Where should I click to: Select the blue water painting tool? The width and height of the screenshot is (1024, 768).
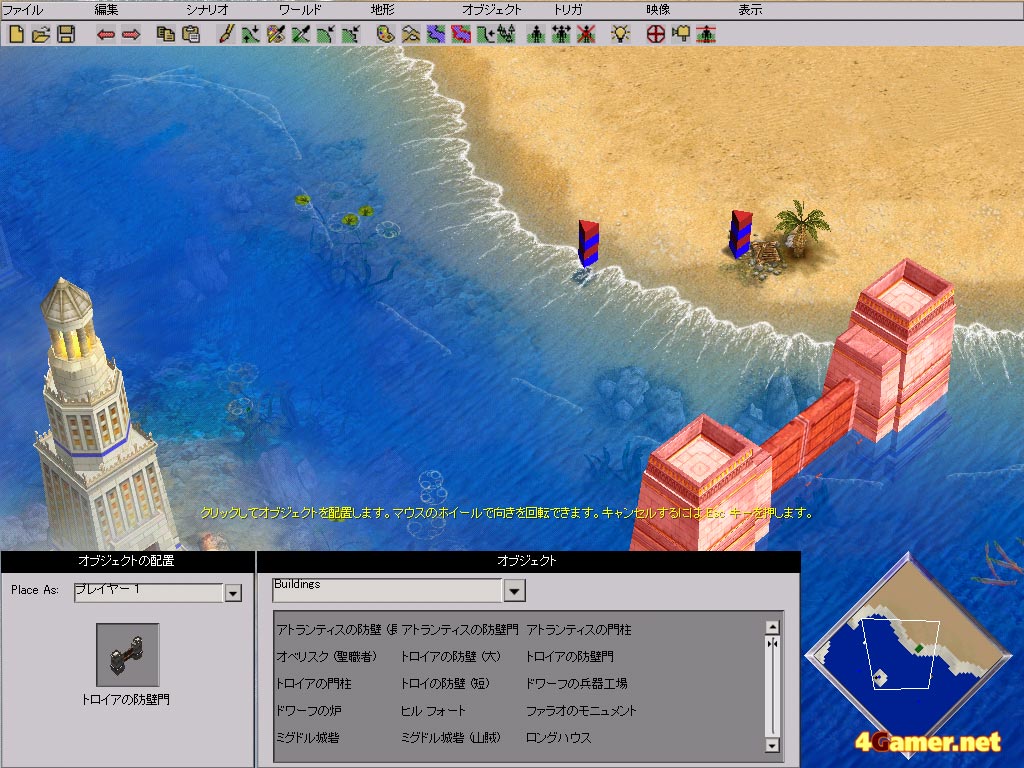point(436,34)
